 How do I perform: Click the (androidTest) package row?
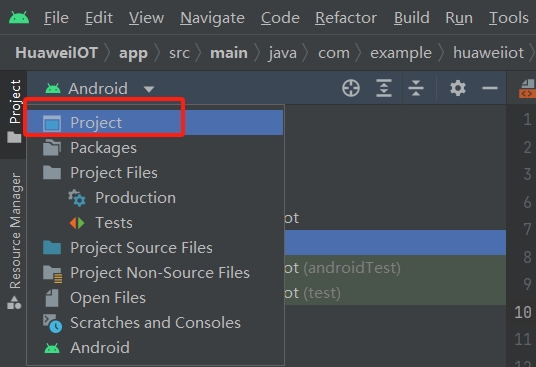tap(395, 268)
